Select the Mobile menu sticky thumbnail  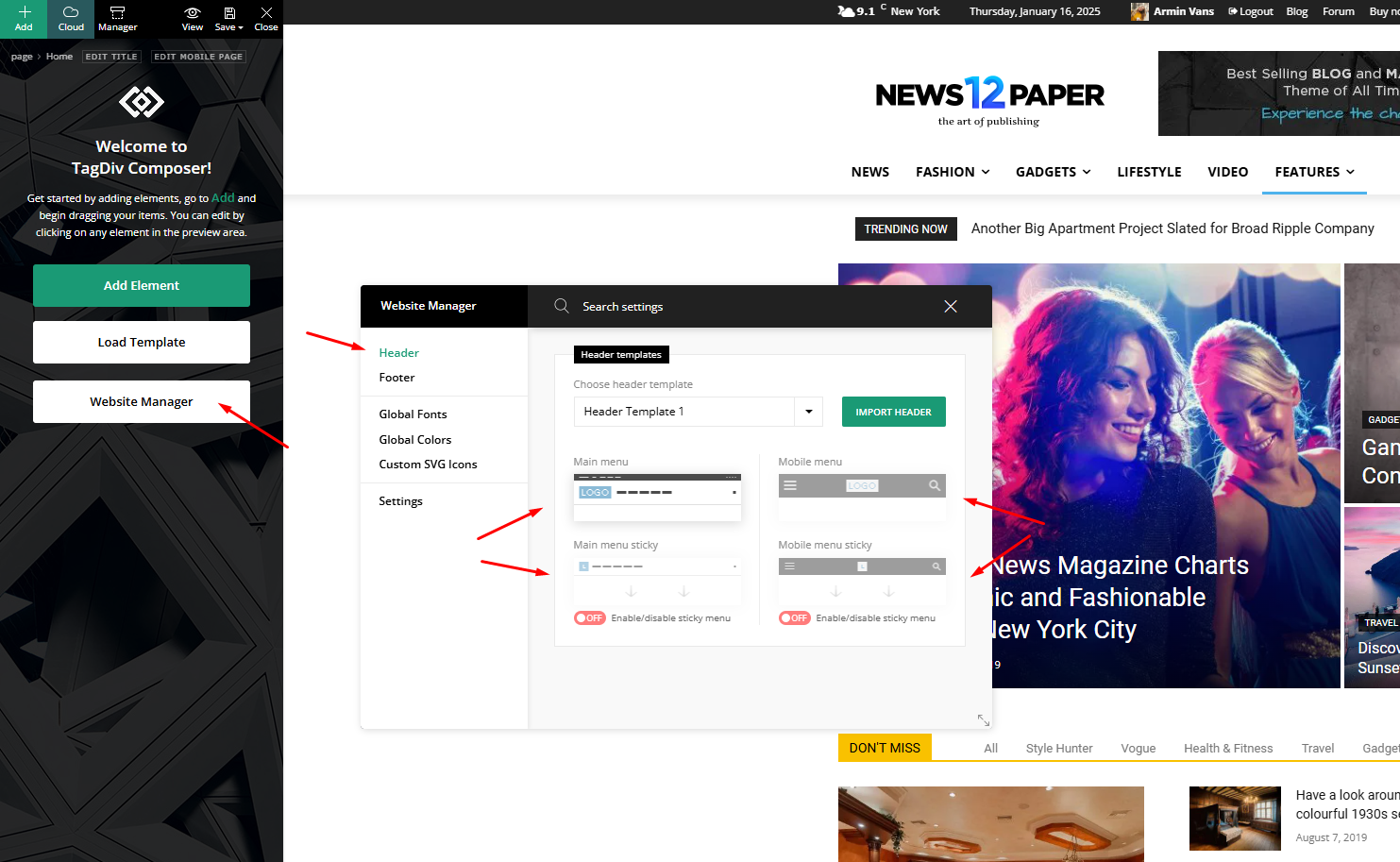point(862,580)
